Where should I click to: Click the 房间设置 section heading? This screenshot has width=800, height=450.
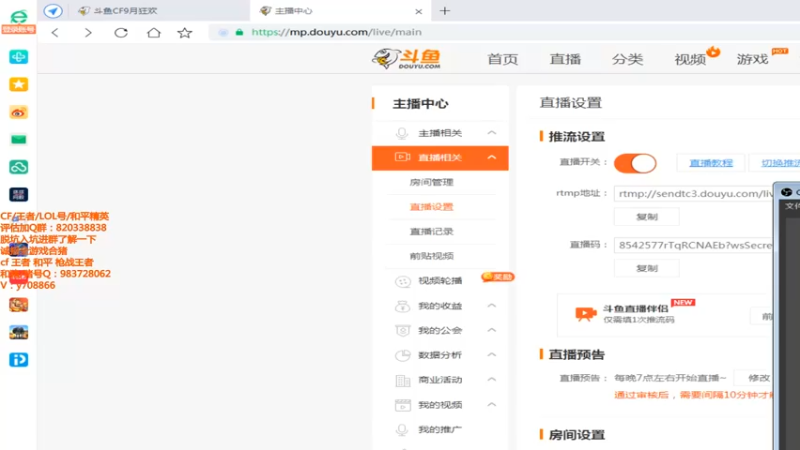577,435
